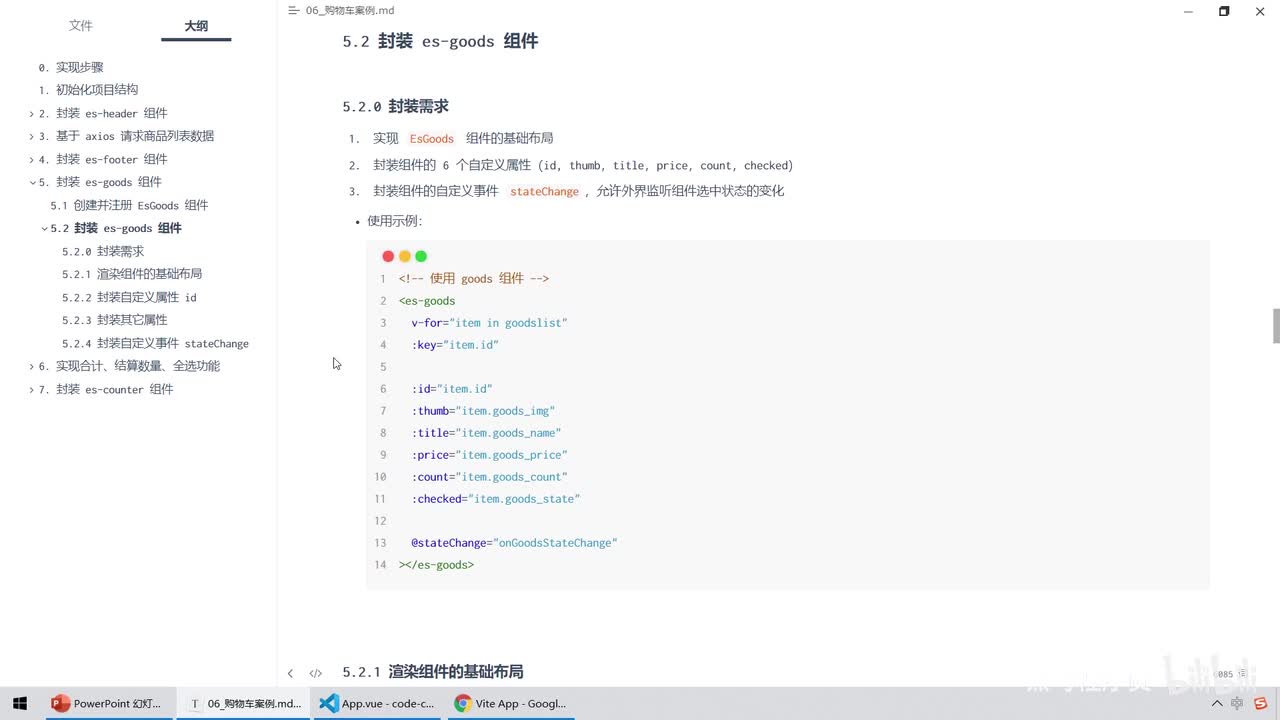Select outline entry 7. 封装 es-counter 组件
Viewport: 1280px width, 720px height.
106,389
